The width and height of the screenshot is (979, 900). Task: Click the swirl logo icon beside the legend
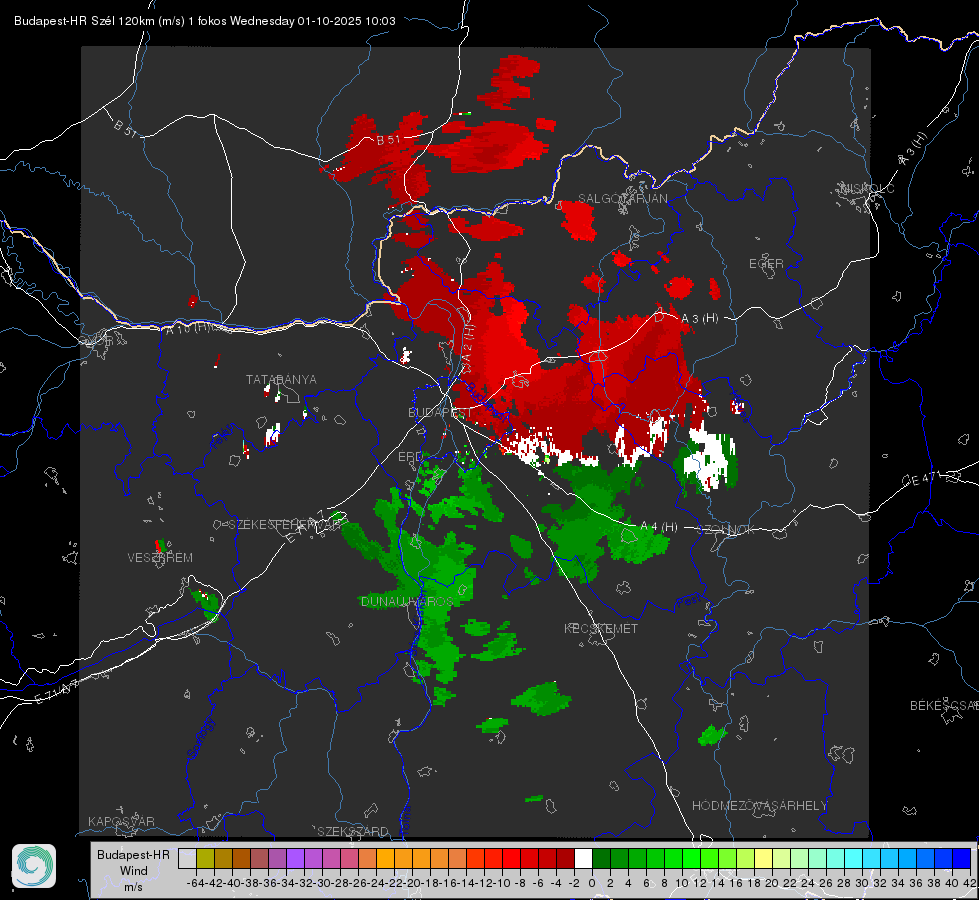tap(34, 866)
